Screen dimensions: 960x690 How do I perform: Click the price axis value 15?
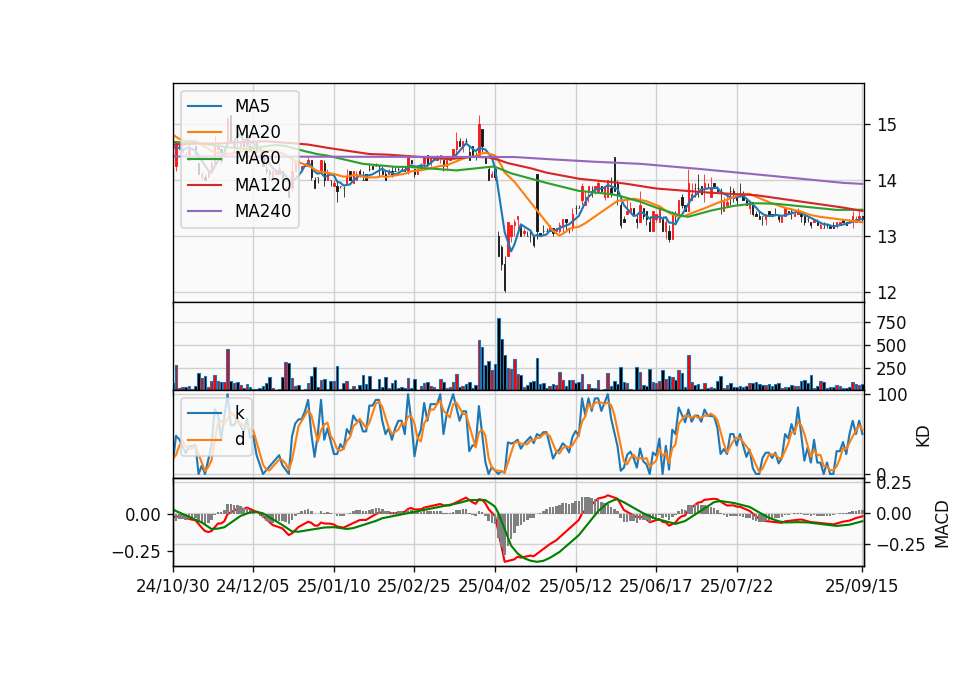tap(887, 125)
